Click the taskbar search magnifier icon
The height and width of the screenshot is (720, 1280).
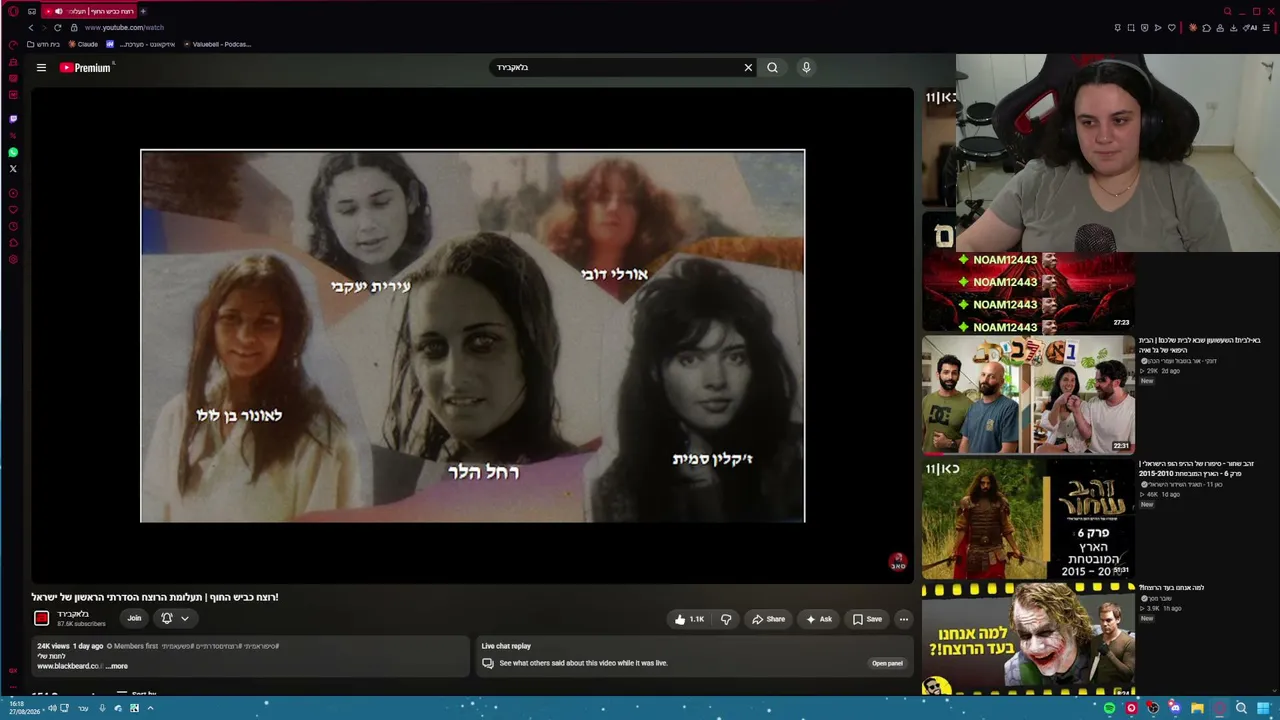tap(1241, 708)
